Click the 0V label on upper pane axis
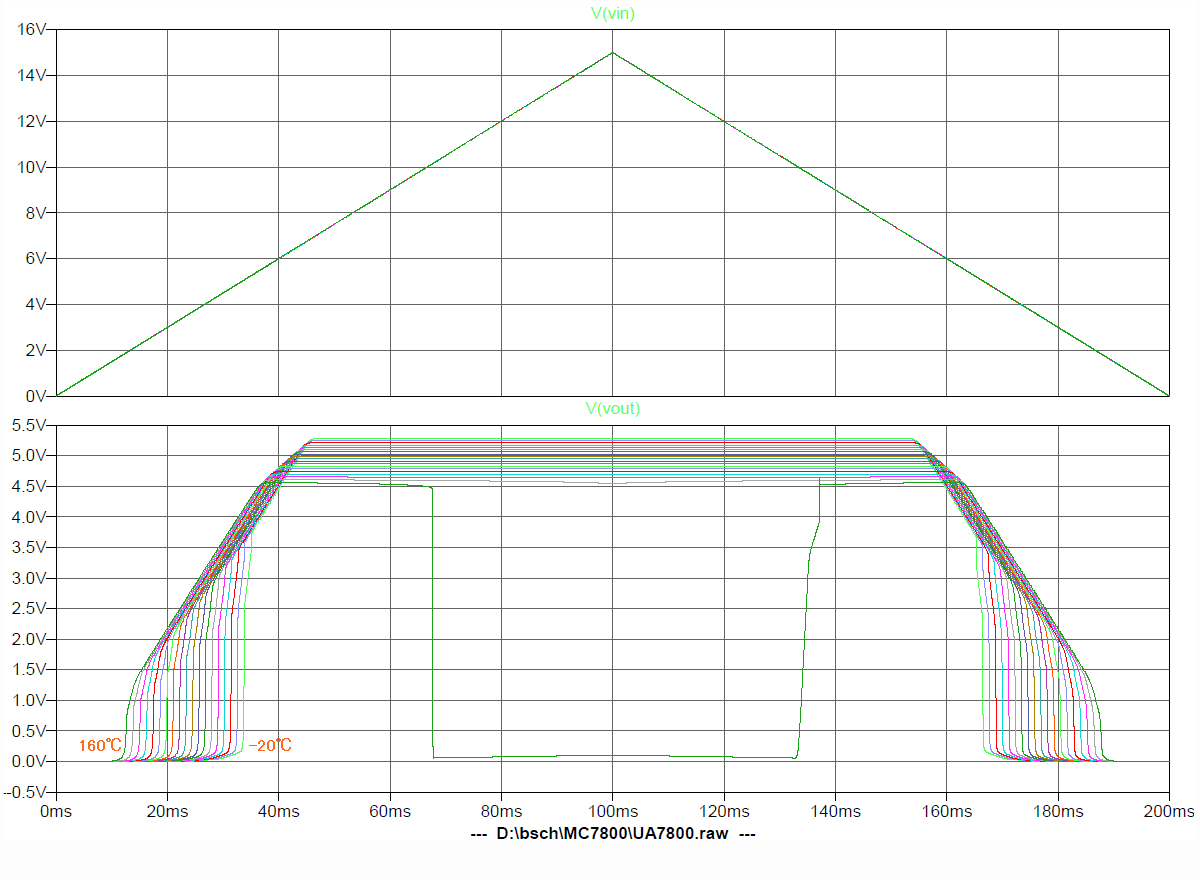Screen dimensions: 1200x880 (x=35, y=396)
